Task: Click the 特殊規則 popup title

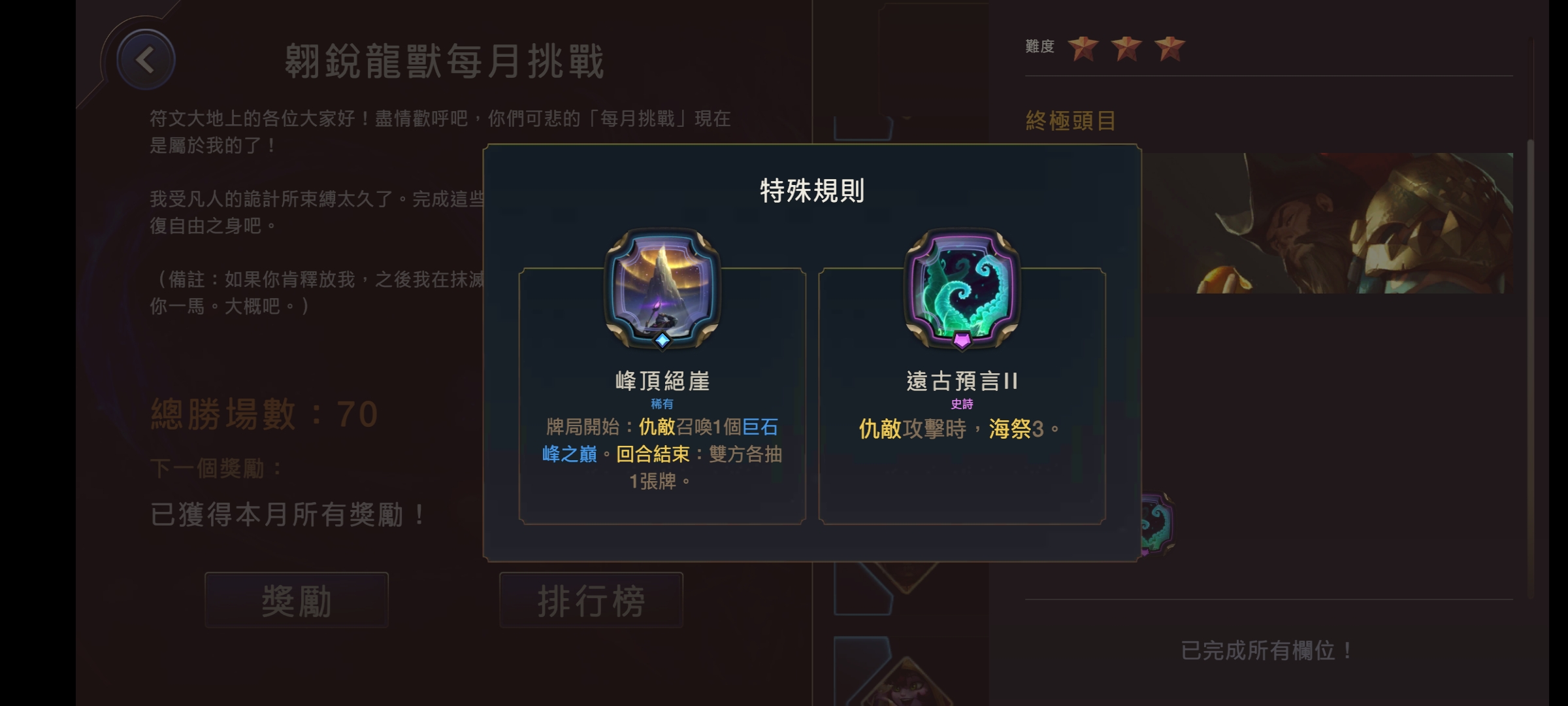Action: pyautogui.click(x=812, y=191)
